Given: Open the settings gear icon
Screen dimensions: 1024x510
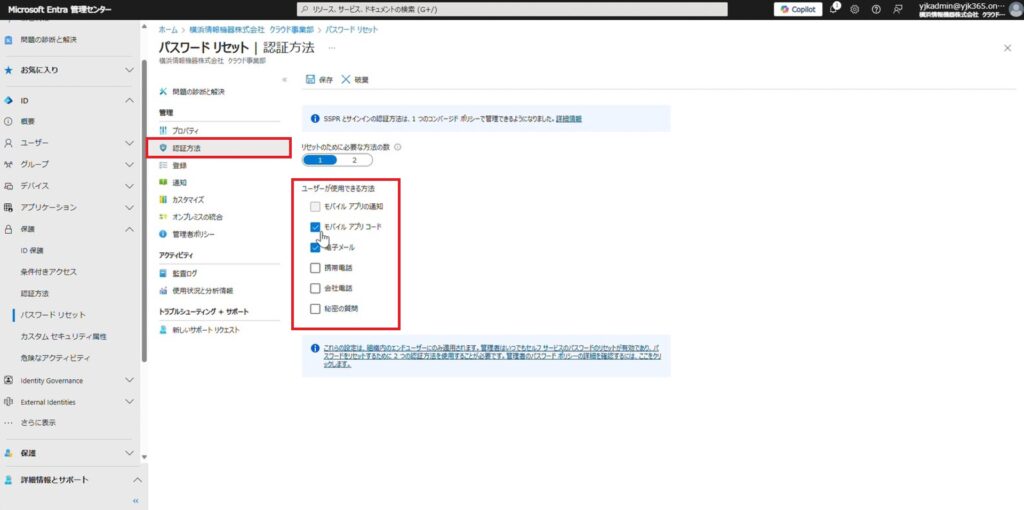Looking at the screenshot, I should (x=854, y=9).
